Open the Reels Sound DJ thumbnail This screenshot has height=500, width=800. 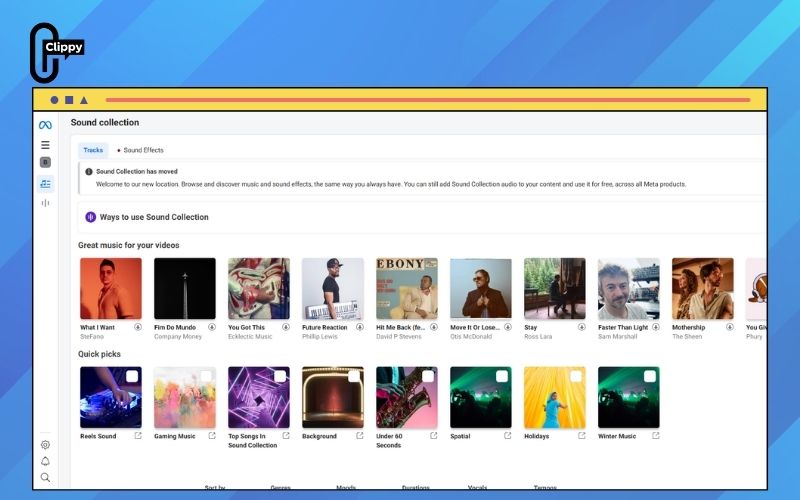[111, 397]
